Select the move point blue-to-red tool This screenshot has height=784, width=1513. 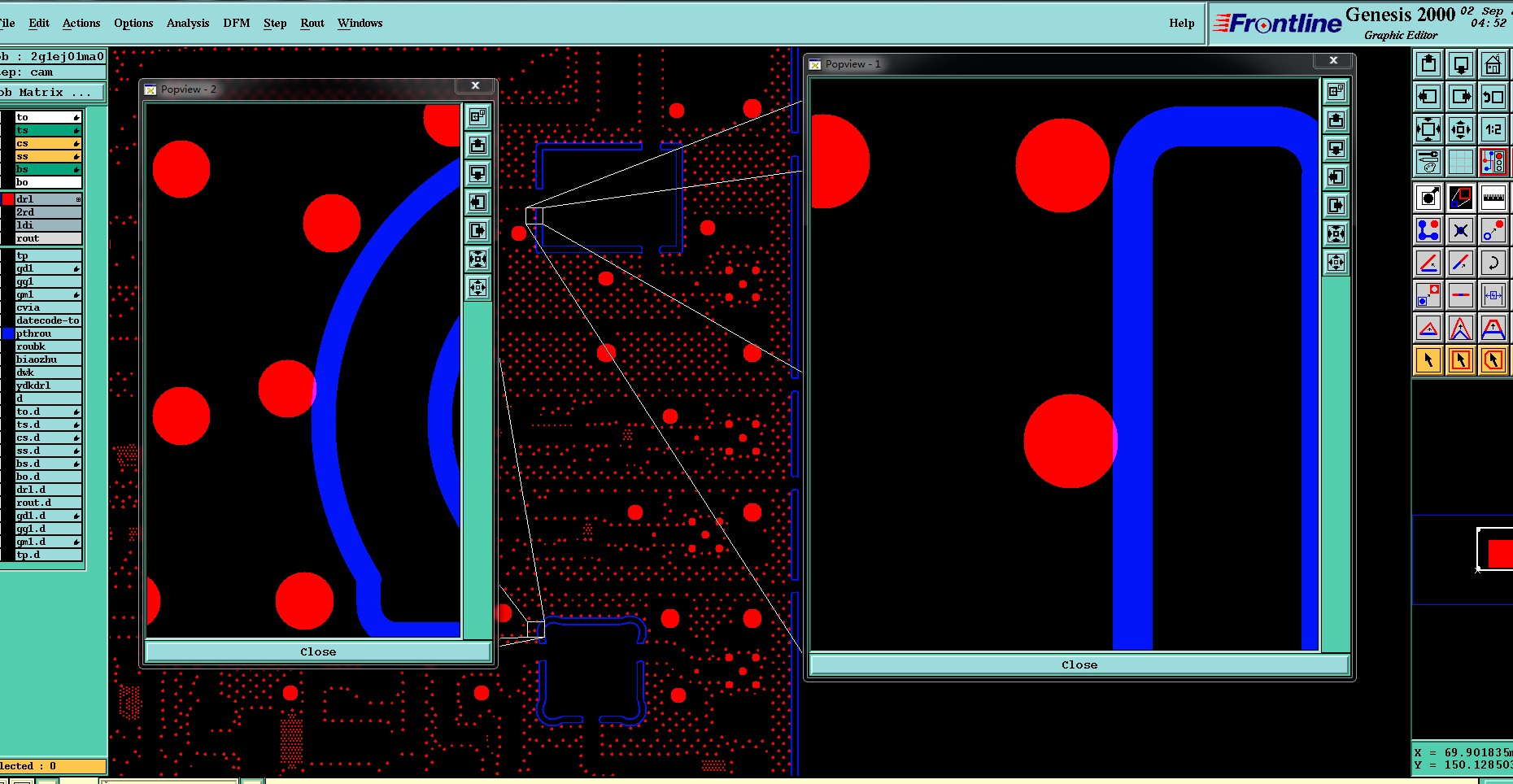1493,230
